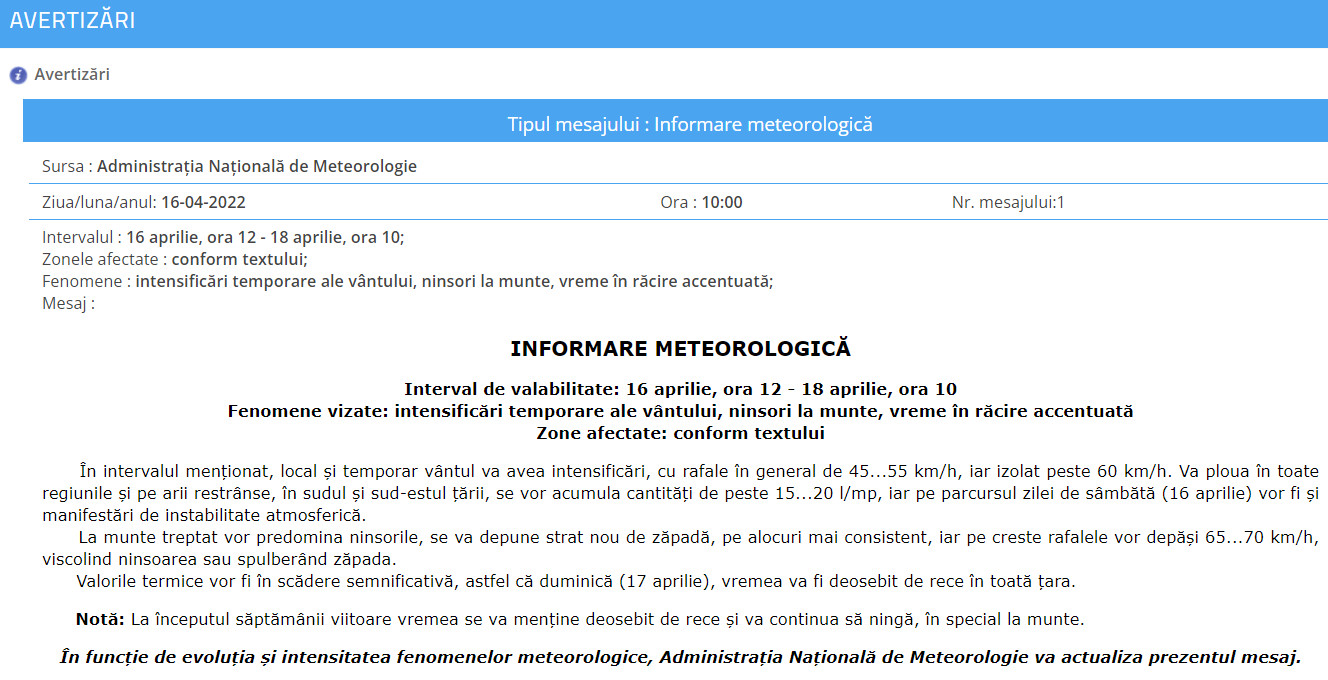Click the 'Mesaj :' label
Viewport: 1328px width, 680px height.
(68, 303)
